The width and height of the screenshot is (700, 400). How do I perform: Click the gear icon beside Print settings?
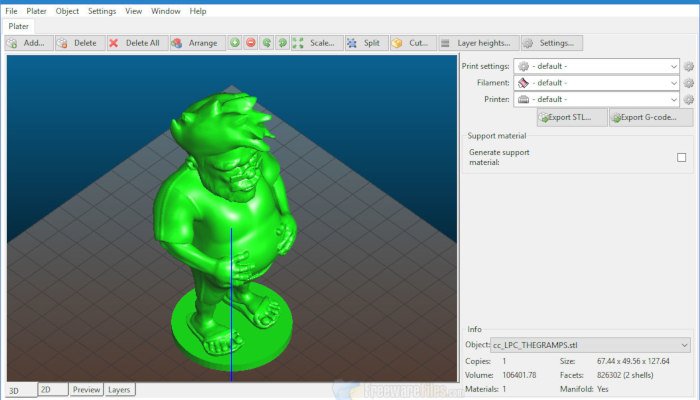(688, 66)
